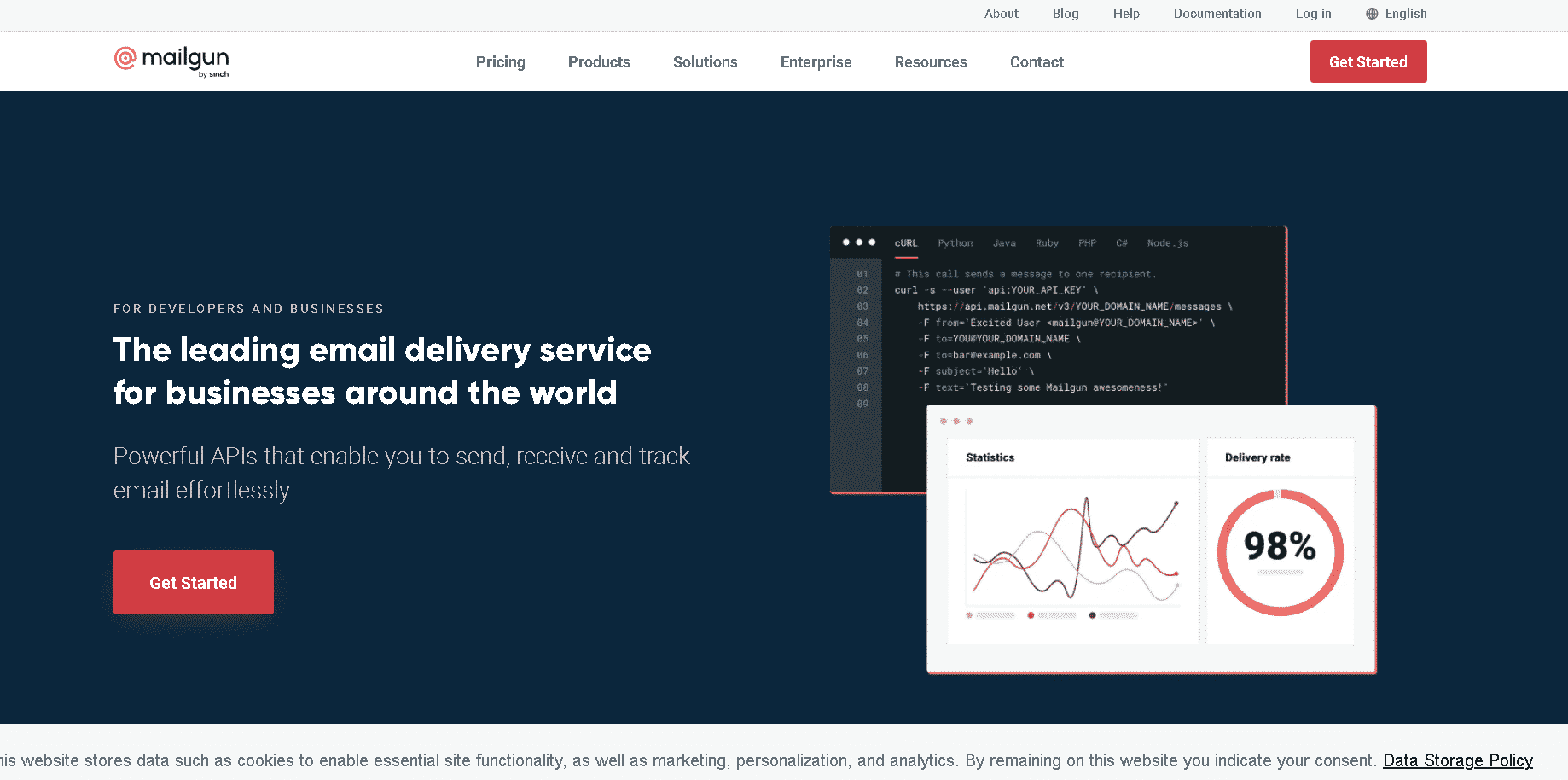Open the About link
This screenshot has width=1568, height=780.
[x=1001, y=14]
